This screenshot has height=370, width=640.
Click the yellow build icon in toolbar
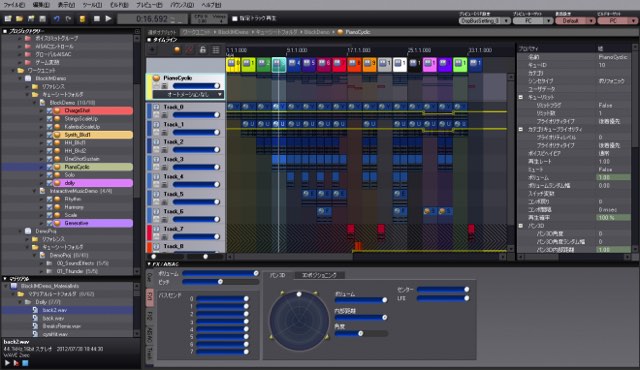coord(82,19)
